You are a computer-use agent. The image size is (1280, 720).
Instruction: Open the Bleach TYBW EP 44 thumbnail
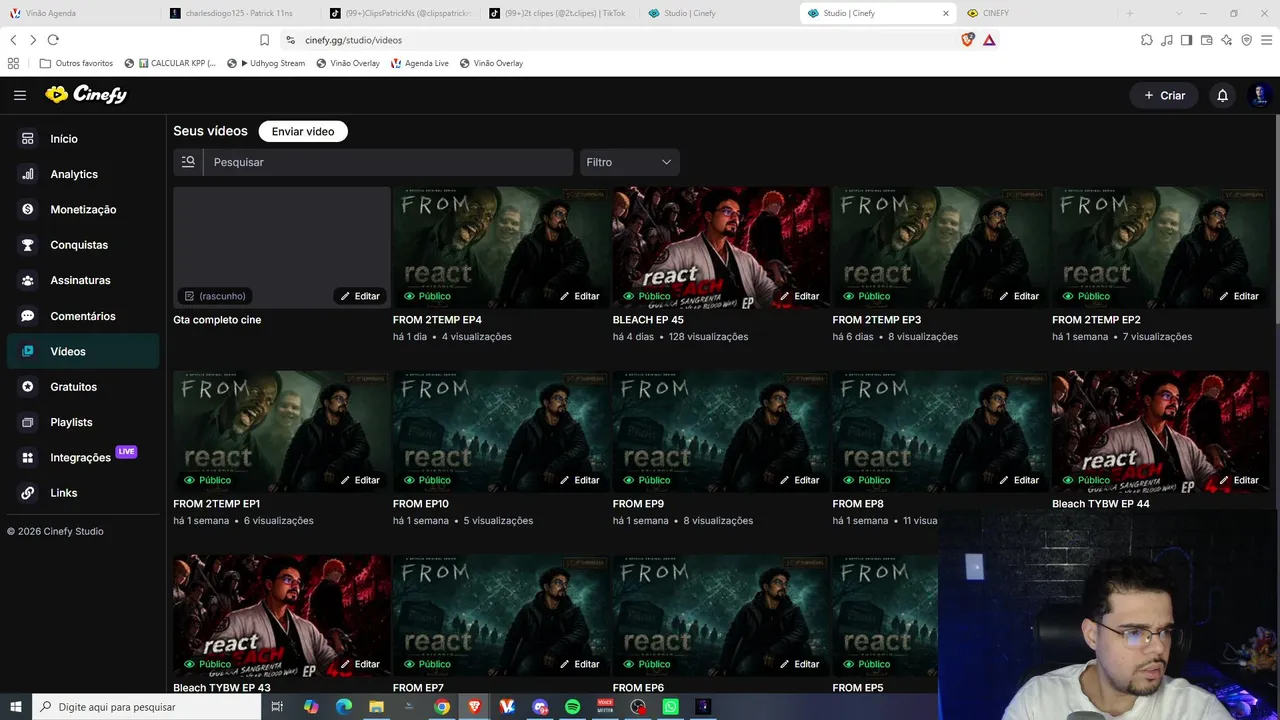1161,431
